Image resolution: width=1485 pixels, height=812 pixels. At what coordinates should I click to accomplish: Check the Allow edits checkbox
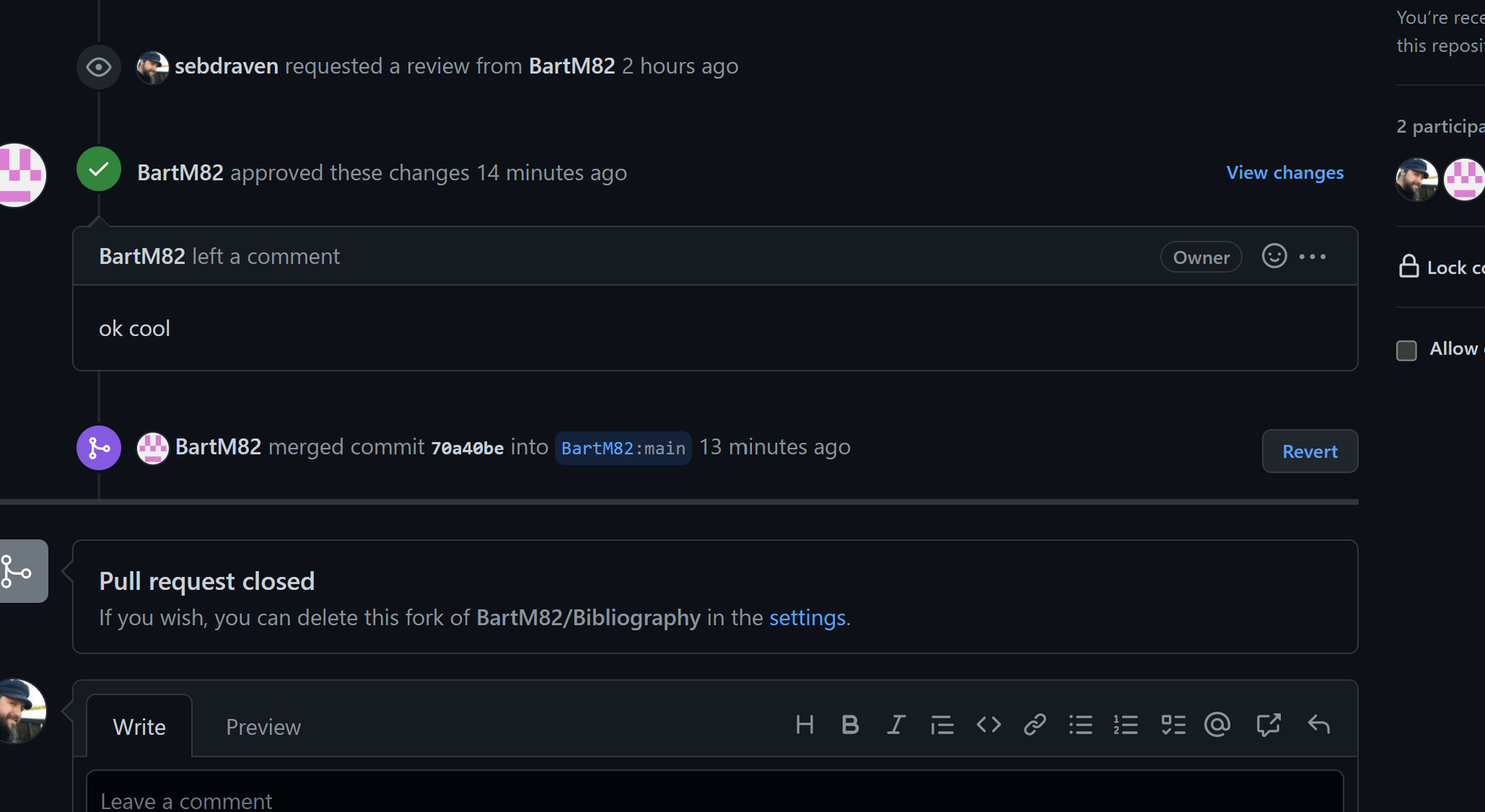pos(1405,350)
